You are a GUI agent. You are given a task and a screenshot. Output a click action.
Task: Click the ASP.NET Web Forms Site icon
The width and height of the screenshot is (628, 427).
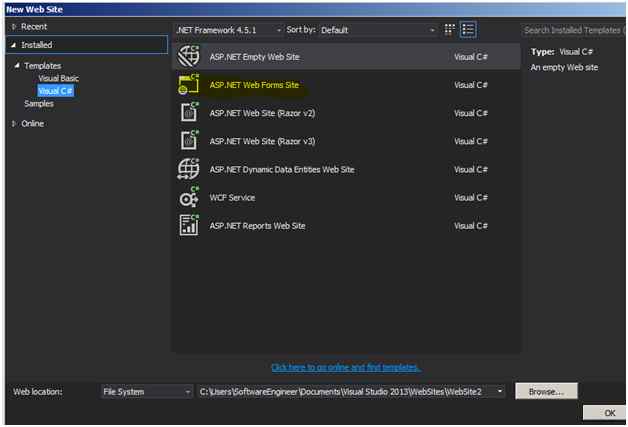click(x=188, y=85)
